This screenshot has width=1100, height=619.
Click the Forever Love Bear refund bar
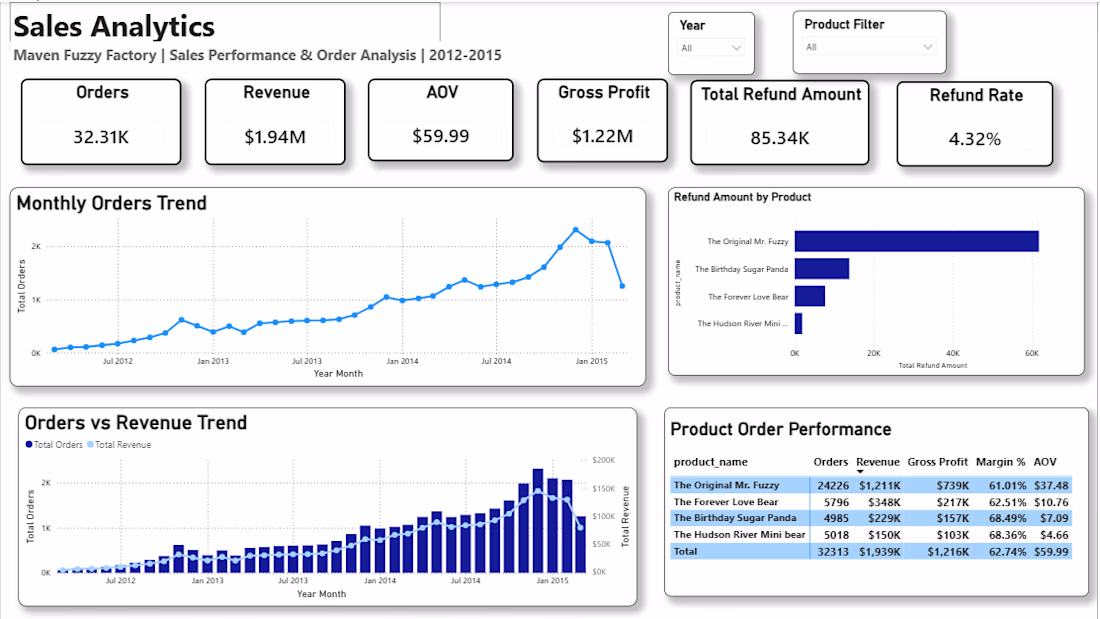point(810,296)
